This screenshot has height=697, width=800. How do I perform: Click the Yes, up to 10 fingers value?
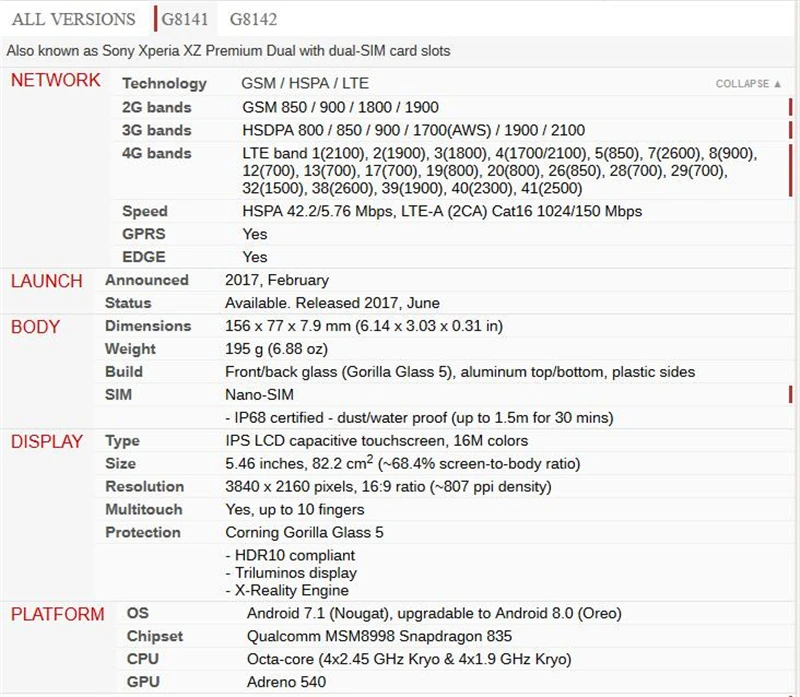(x=295, y=510)
